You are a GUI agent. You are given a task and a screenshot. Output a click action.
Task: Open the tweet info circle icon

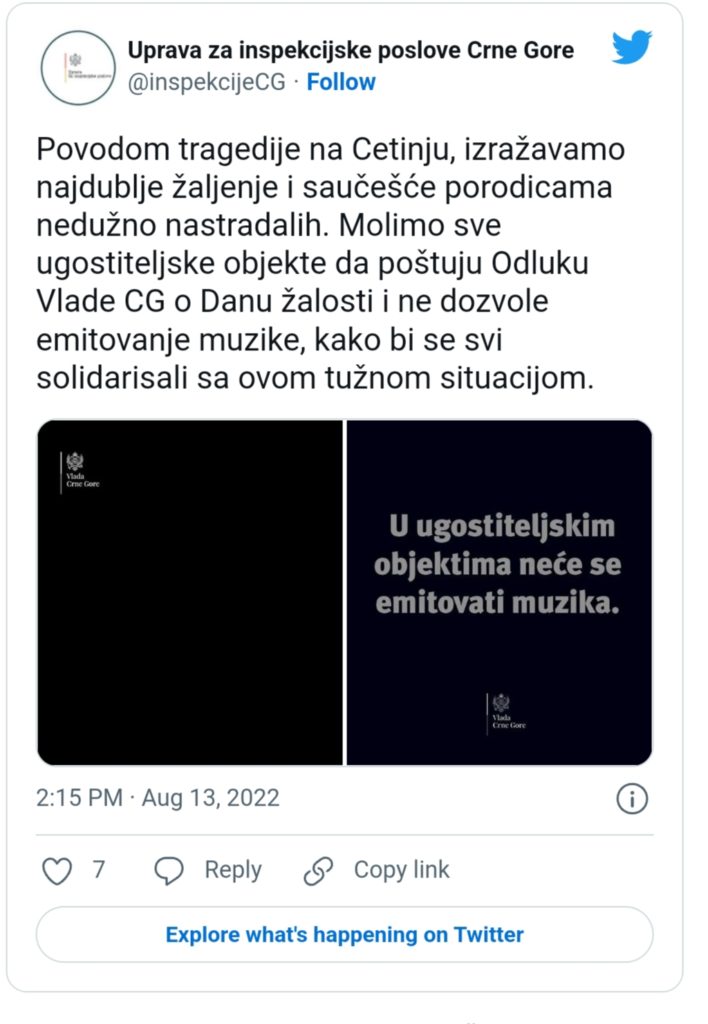[632, 798]
